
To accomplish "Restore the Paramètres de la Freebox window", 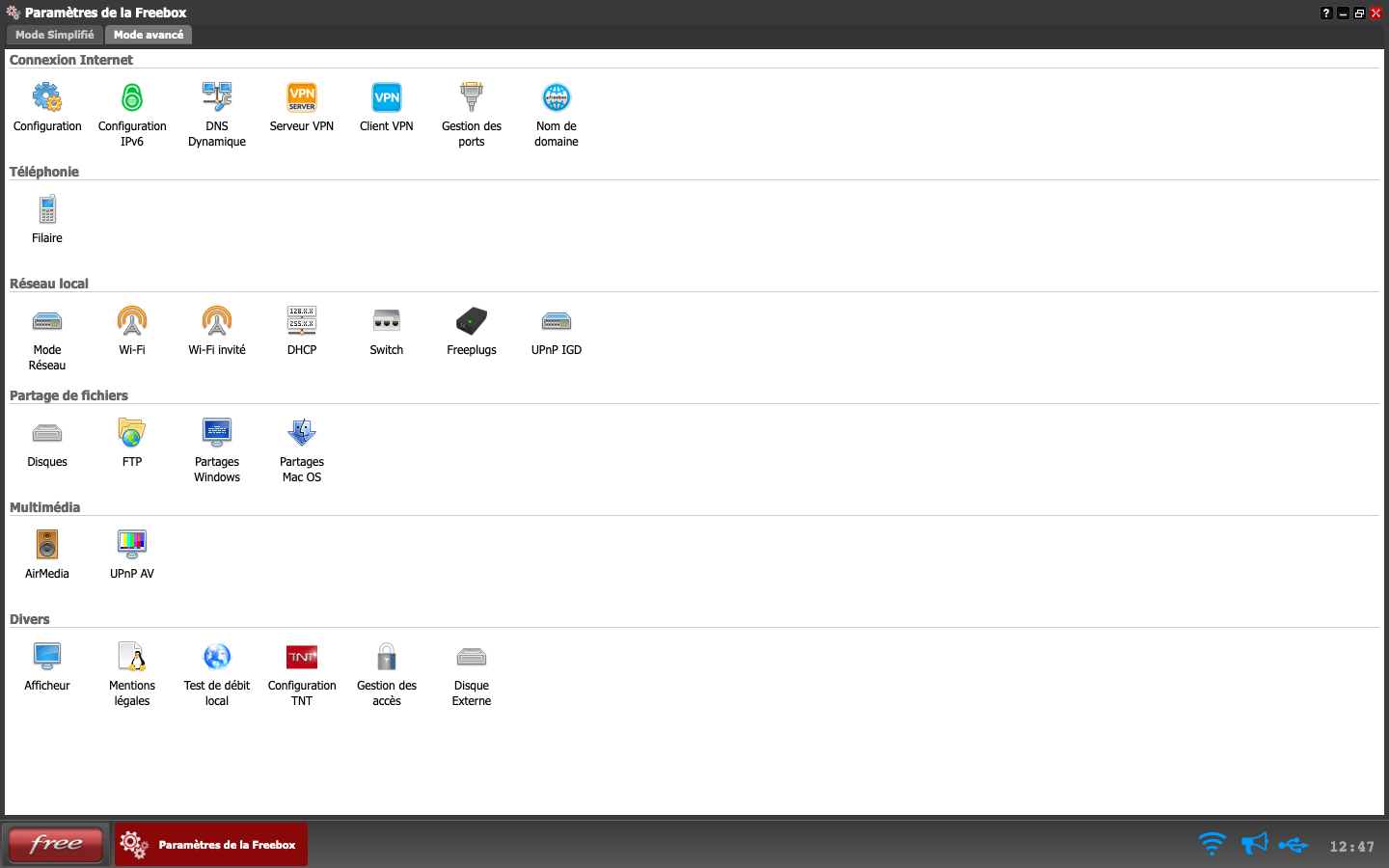I will 1359,13.
